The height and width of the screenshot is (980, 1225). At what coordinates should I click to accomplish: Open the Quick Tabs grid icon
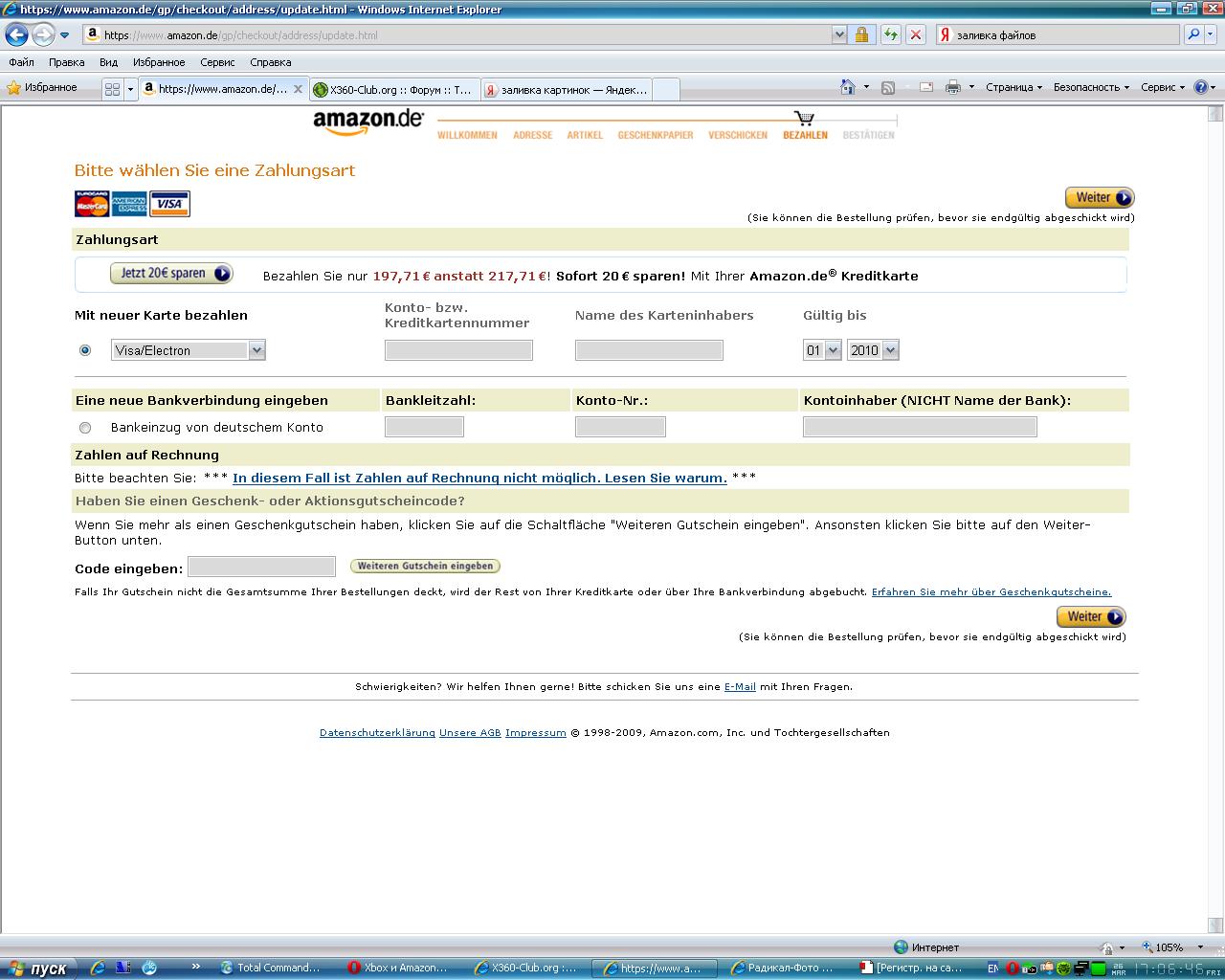pyautogui.click(x=112, y=89)
